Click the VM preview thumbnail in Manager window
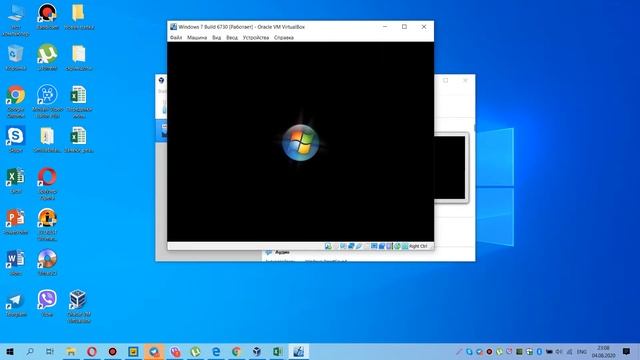640x360 pixels. point(450,167)
